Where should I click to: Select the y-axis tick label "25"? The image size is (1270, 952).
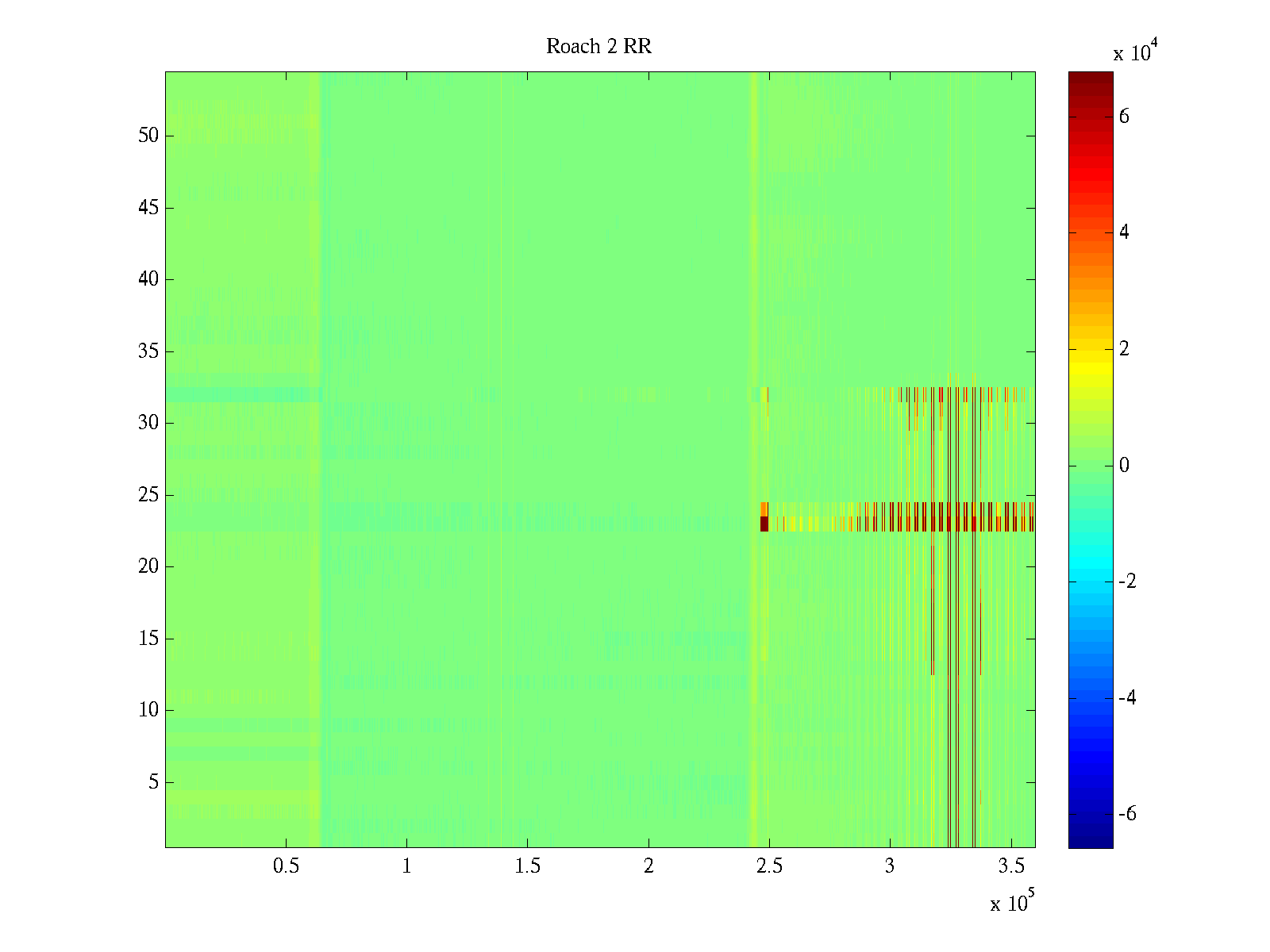pos(148,495)
